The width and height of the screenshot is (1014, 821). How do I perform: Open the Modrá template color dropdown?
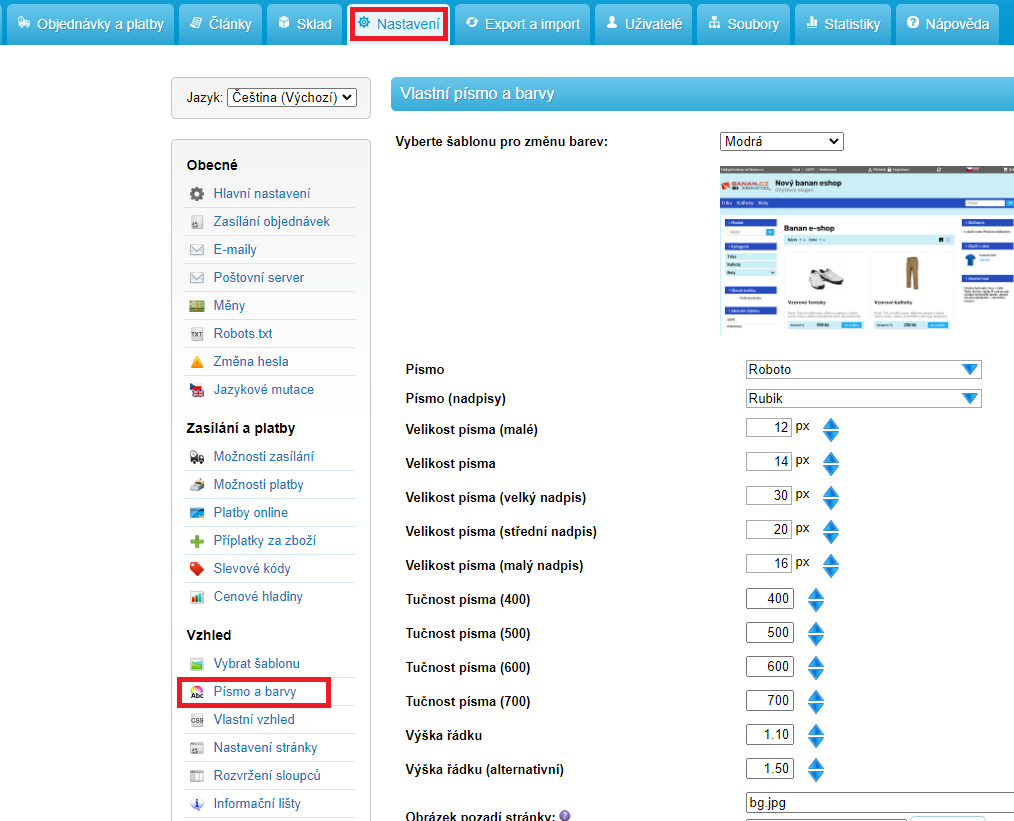781,142
